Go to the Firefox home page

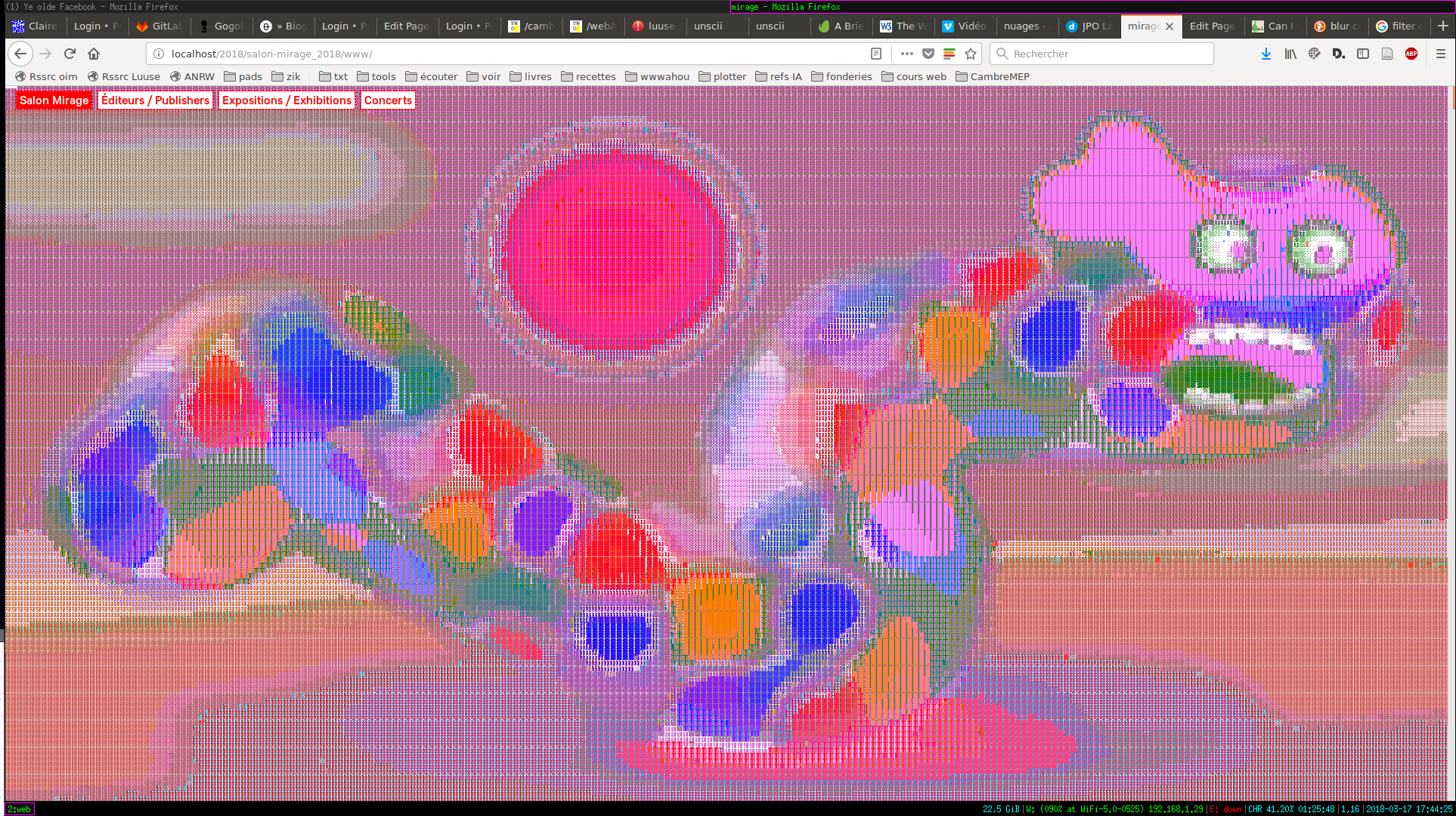[94, 54]
